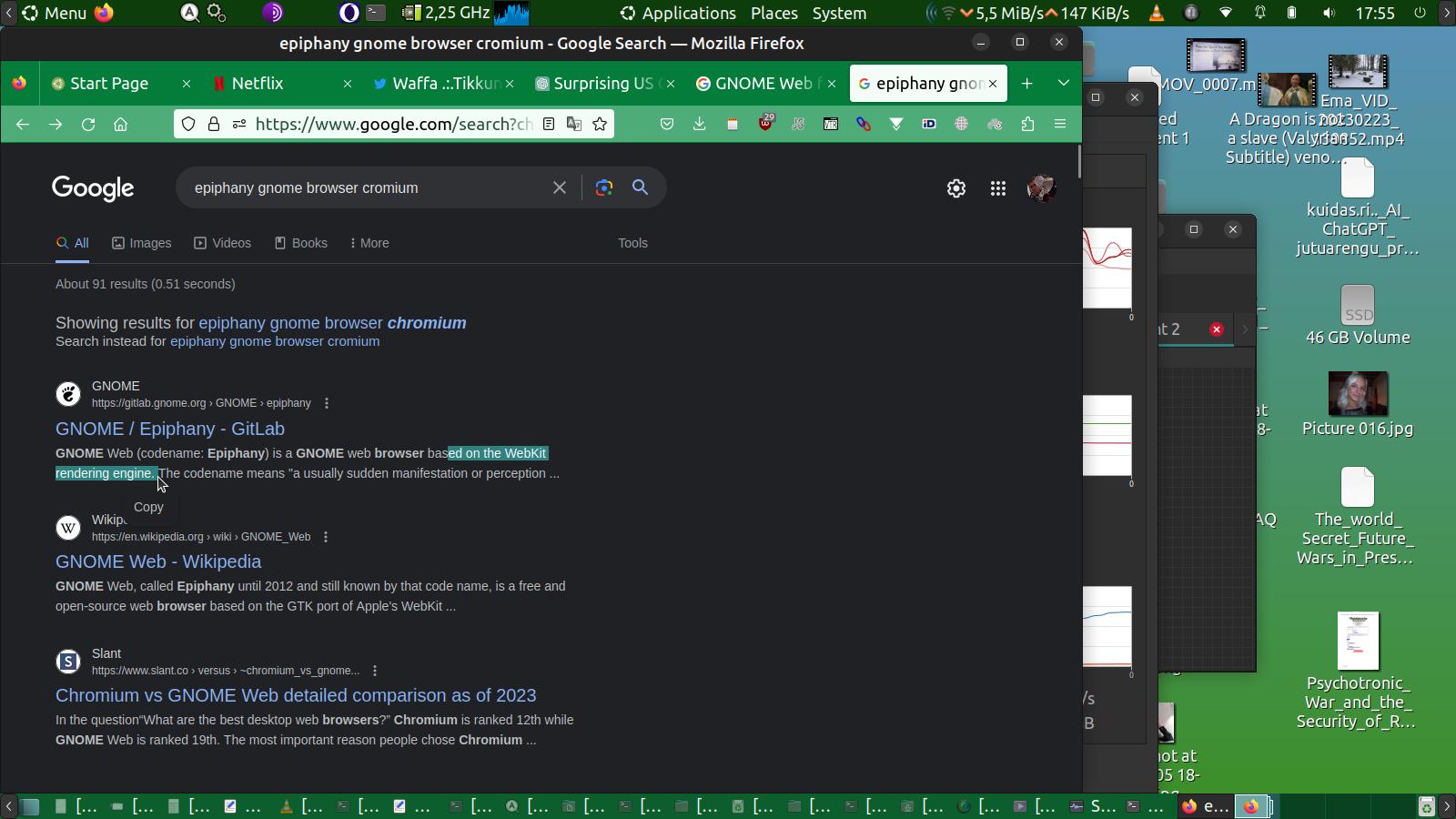Open the trash applet in bottom panel
1456x819 pixels.
pyautogui.click(x=1427, y=806)
